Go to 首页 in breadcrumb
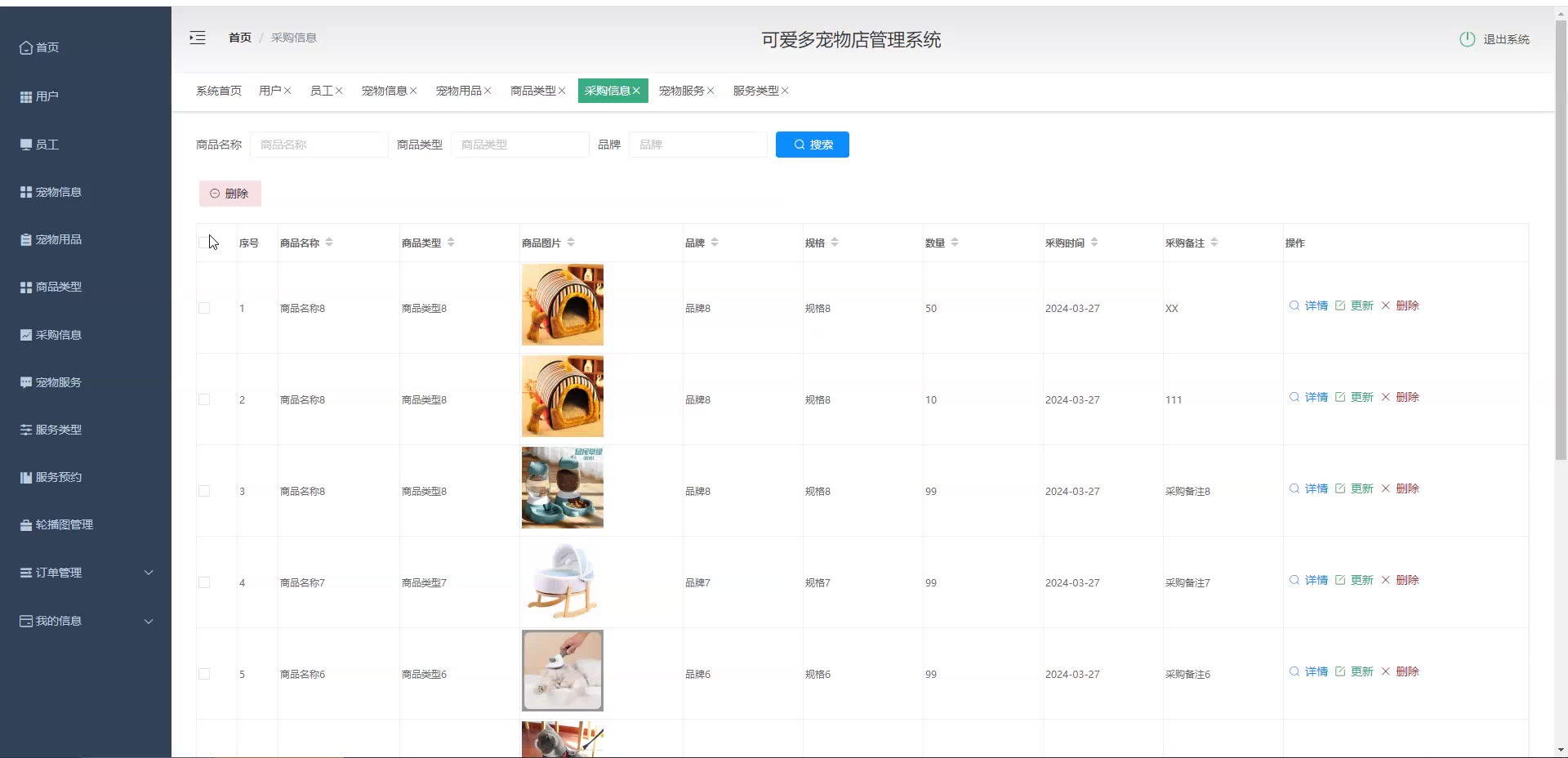 point(240,38)
